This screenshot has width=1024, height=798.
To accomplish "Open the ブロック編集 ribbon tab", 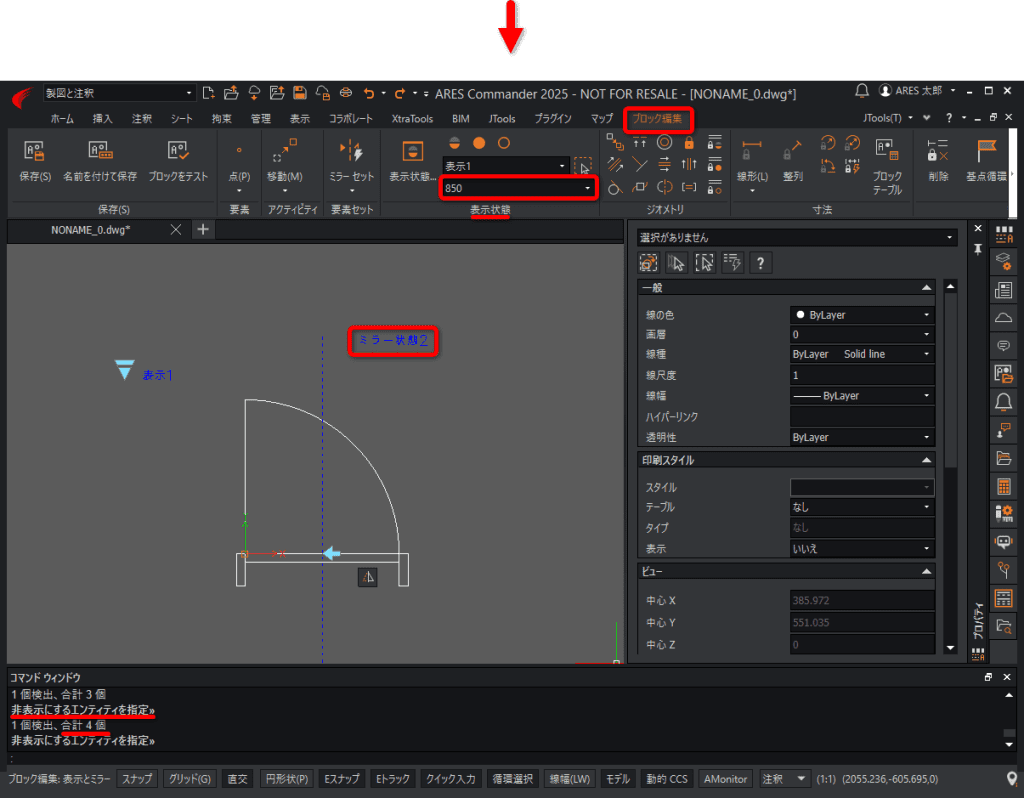I will coord(657,119).
